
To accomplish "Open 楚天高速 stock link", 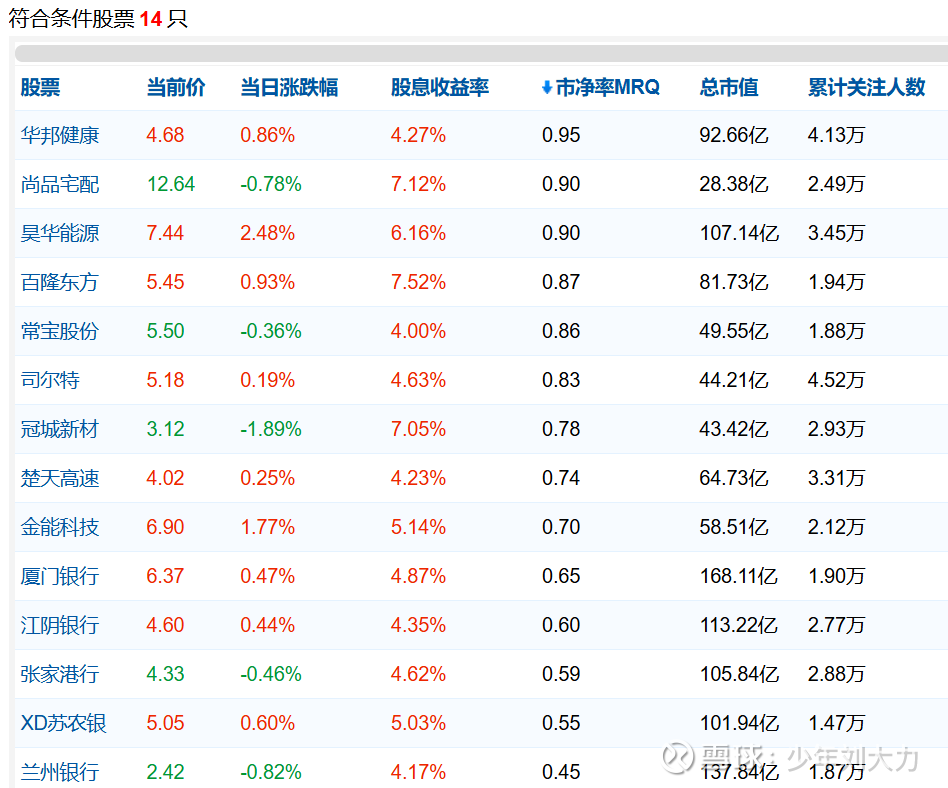I will (60, 478).
